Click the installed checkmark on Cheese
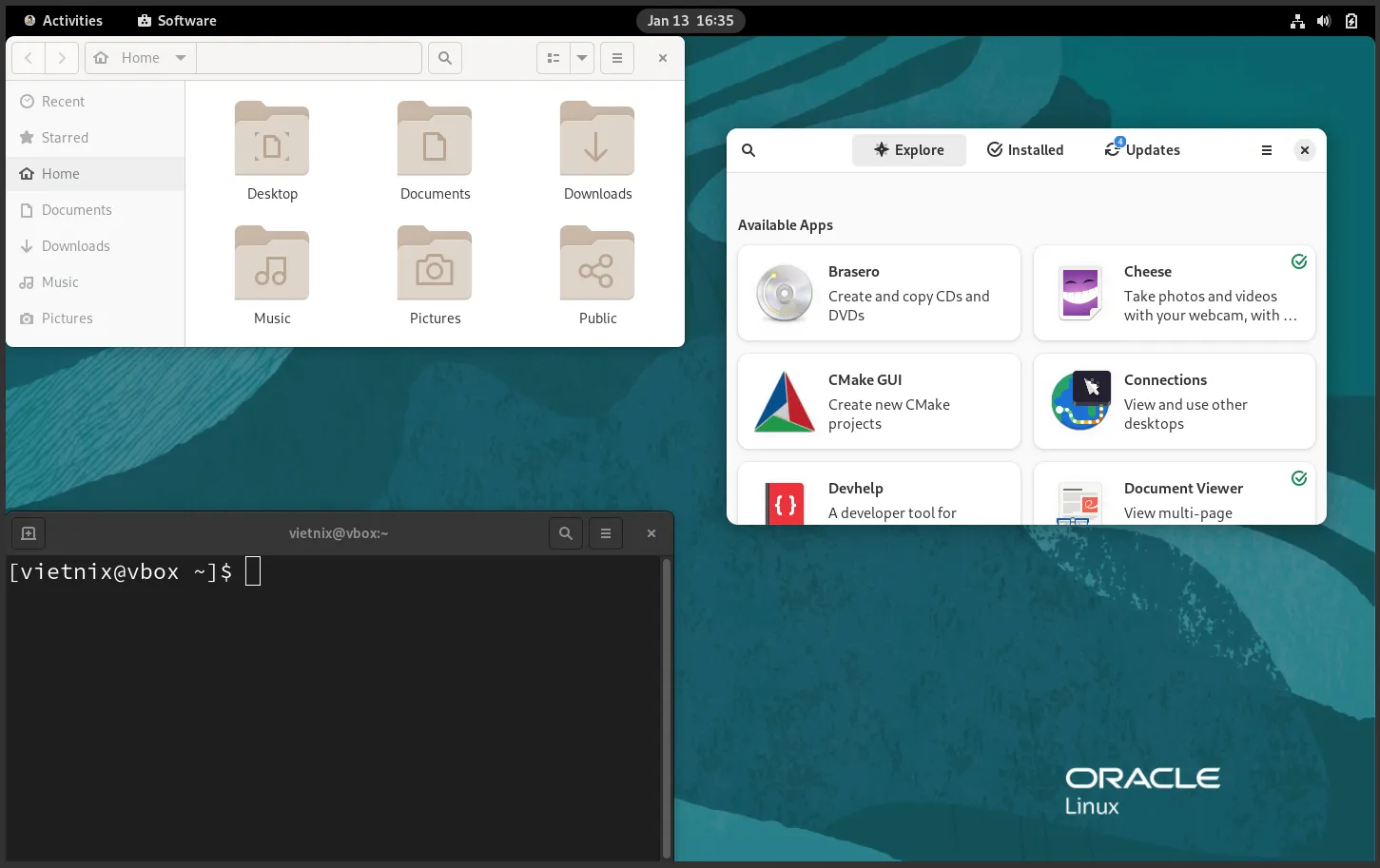Viewport: 1380px width, 868px height. tap(1299, 260)
